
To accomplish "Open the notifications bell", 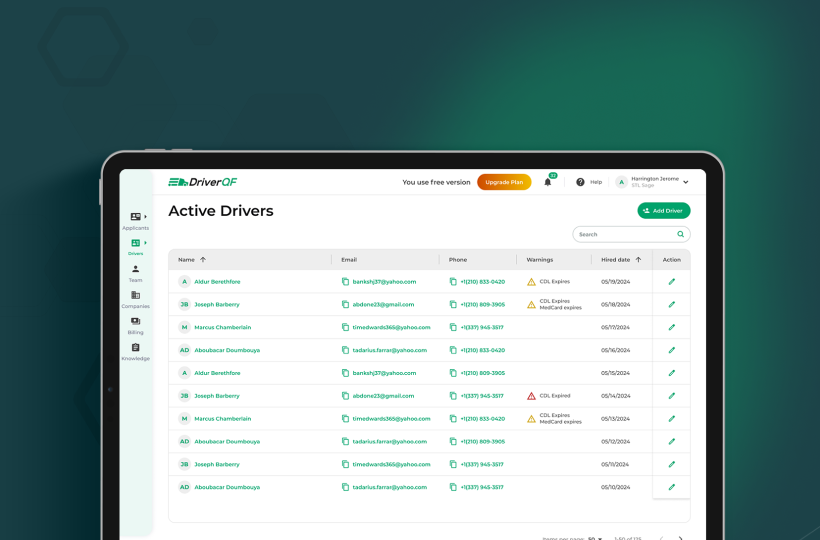I will [547, 182].
